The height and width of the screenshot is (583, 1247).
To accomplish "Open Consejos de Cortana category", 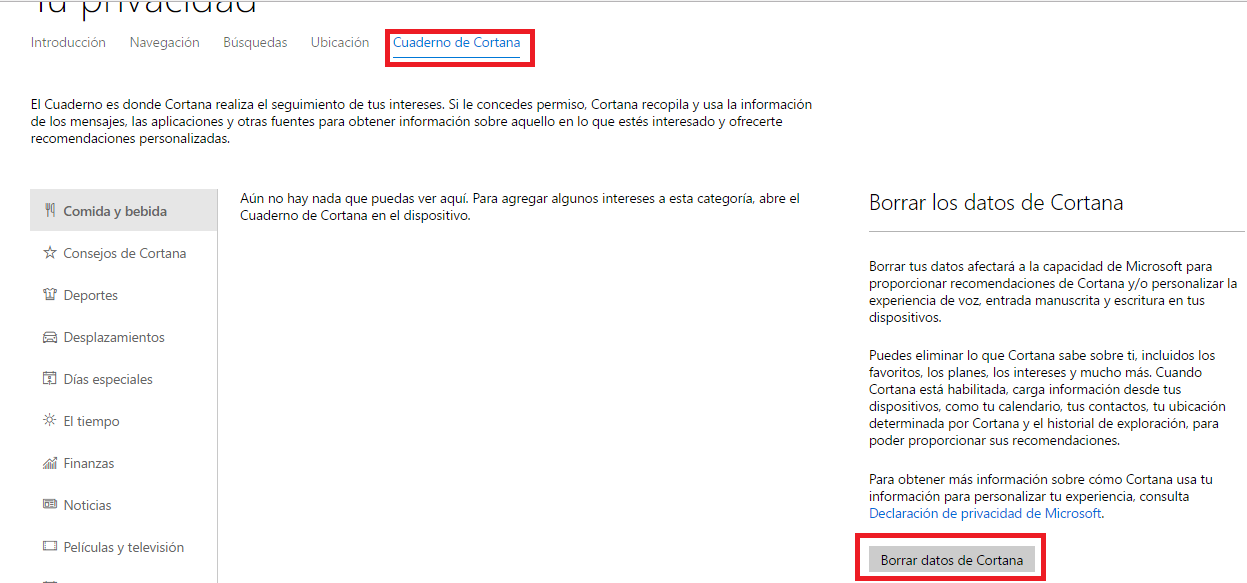I will point(124,253).
